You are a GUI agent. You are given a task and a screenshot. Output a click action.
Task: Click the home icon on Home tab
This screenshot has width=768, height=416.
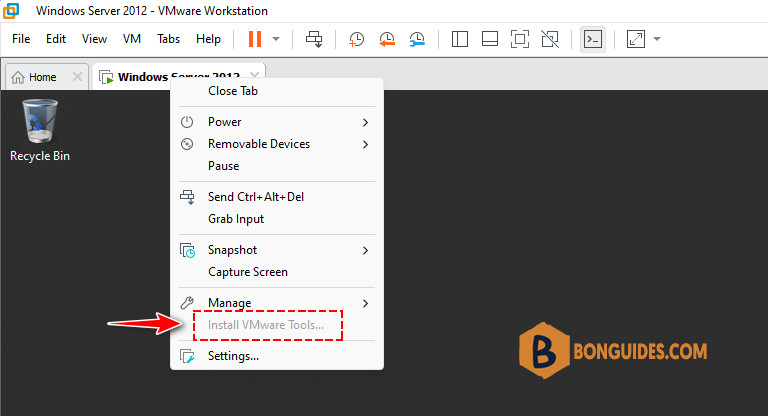point(18,77)
